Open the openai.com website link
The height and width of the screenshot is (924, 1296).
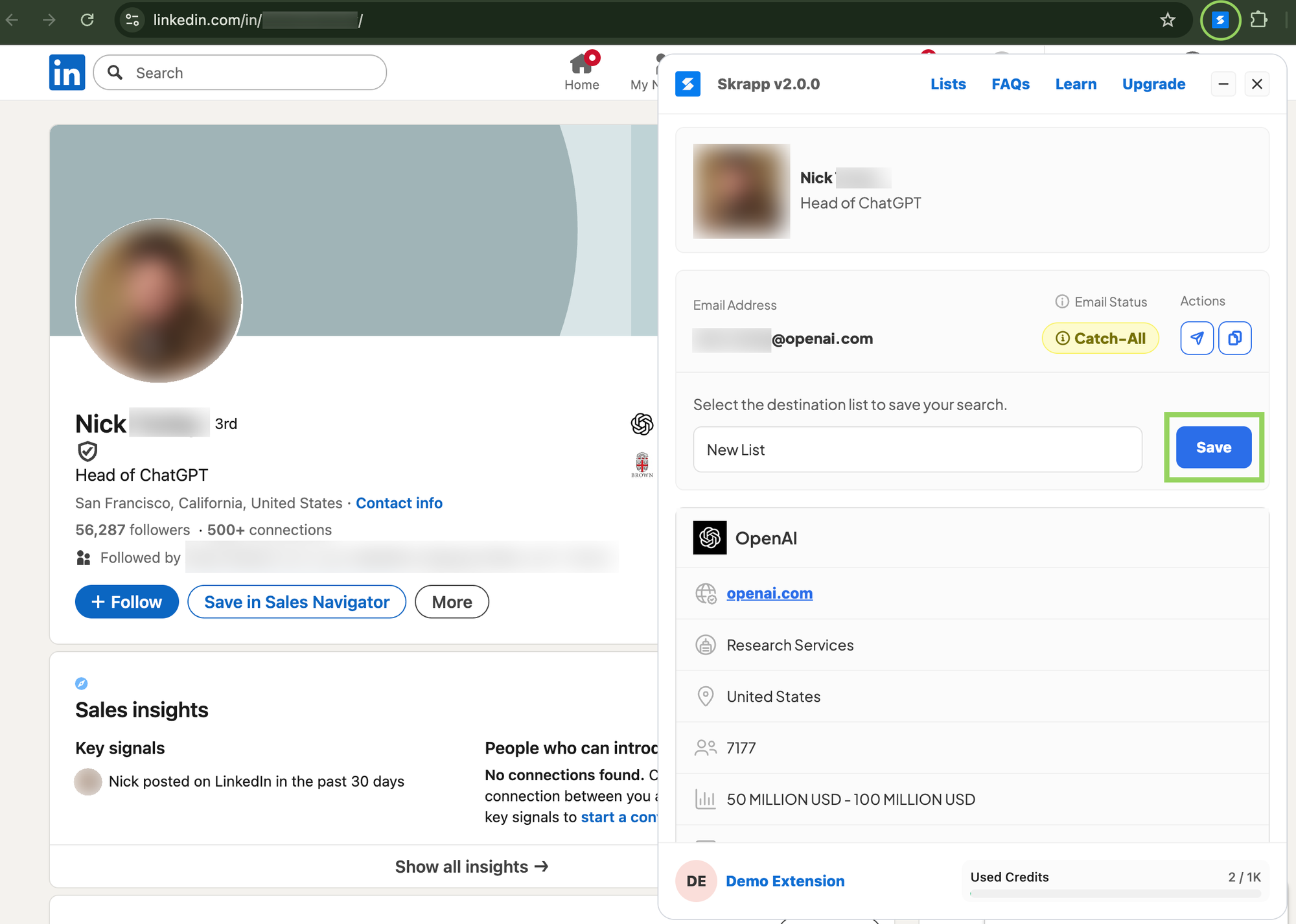click(x=769, y=594)
